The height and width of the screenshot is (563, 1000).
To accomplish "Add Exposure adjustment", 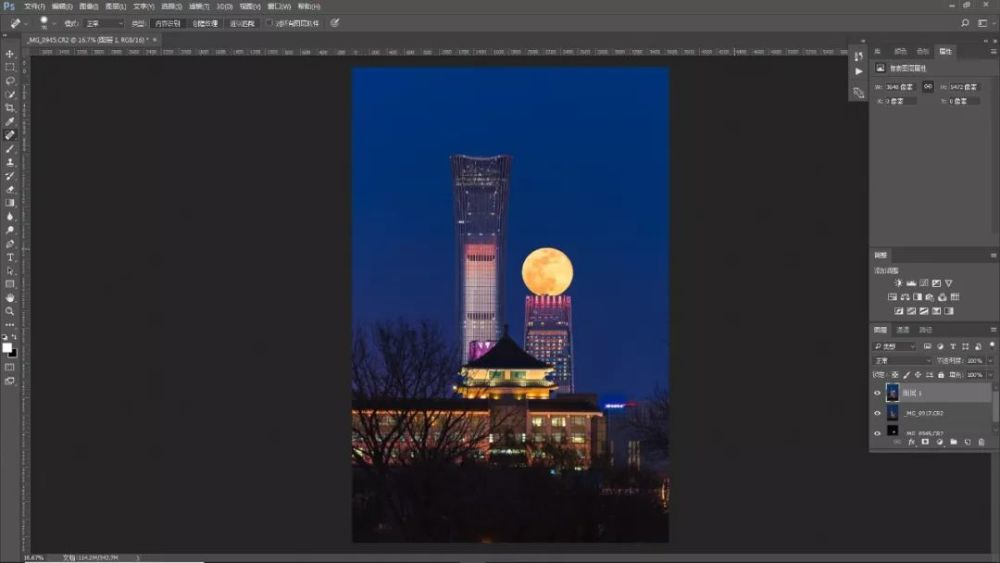I will click(936, 283).
